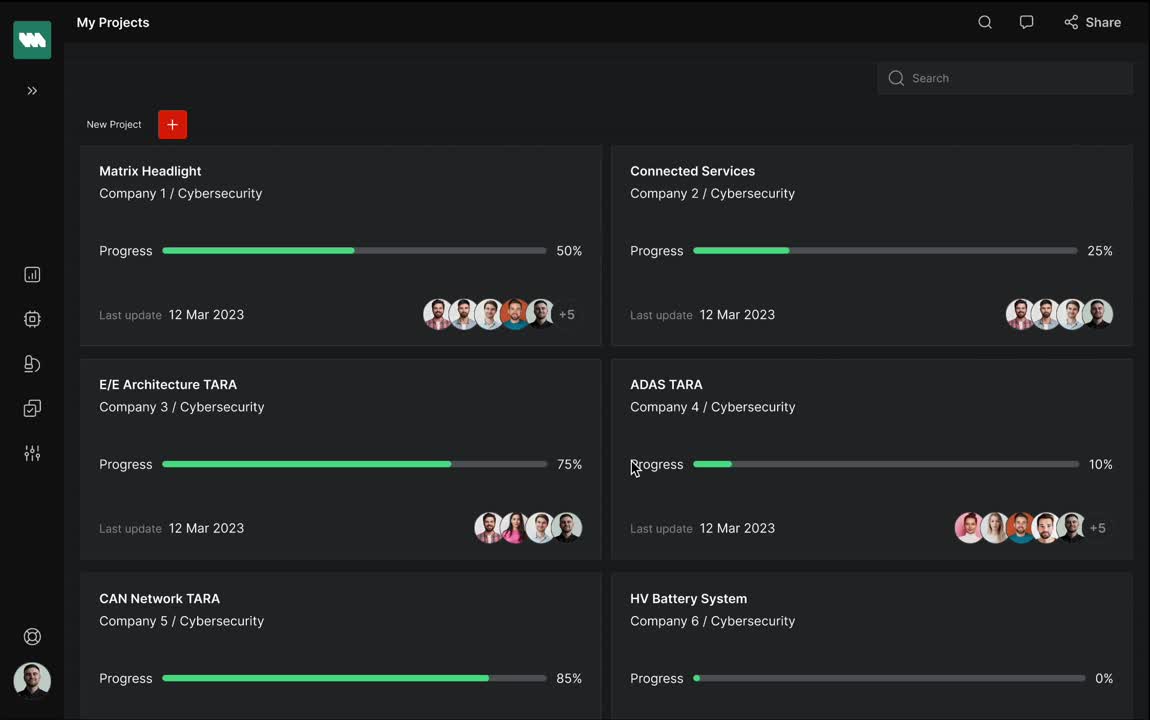Click Company 4 / Cybersecurity text
The height and width of the screenshot is (720, 1150).
712,407
